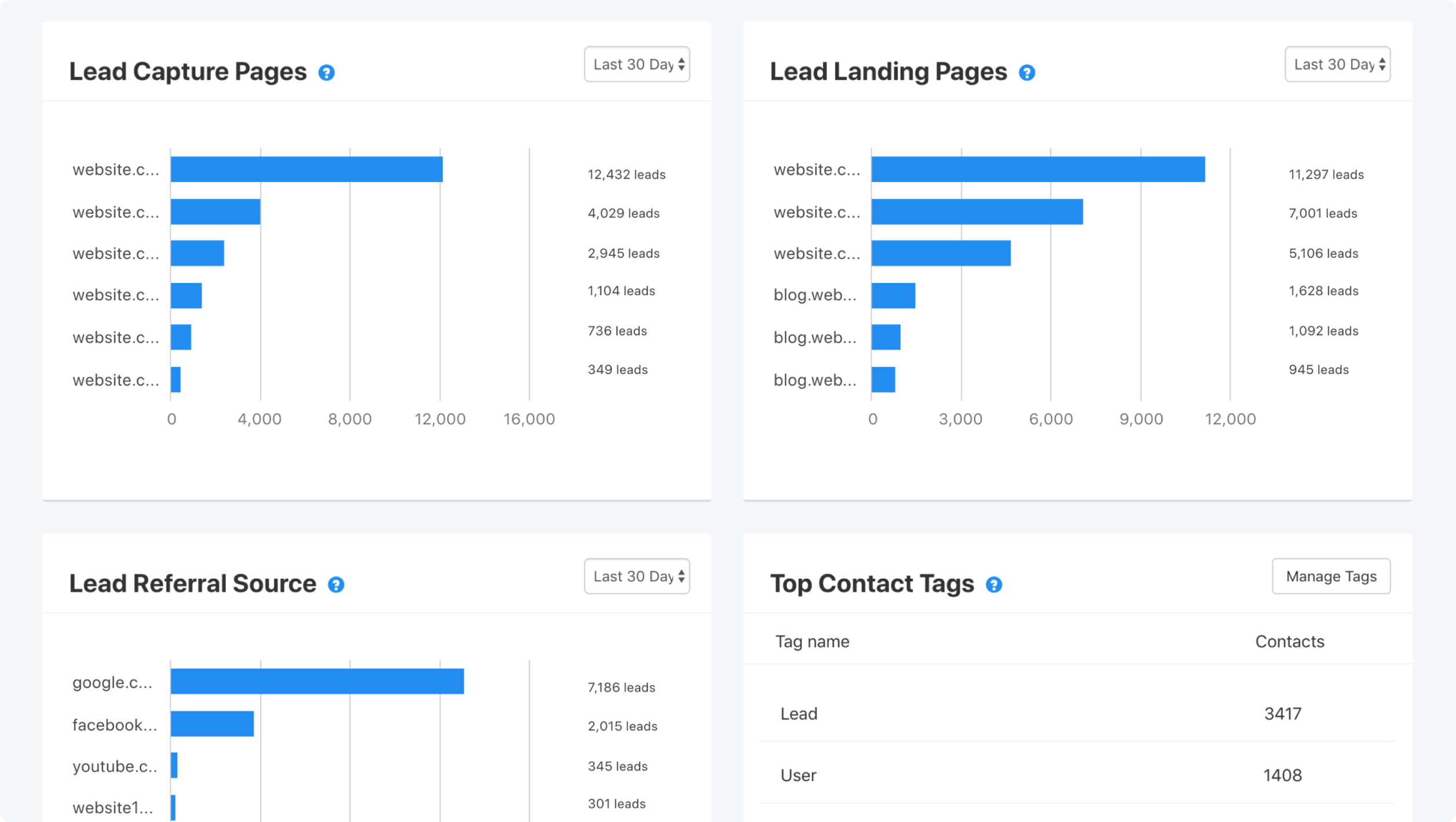Open the Lead Referral Source date range dropdown

tap(636, 576)
